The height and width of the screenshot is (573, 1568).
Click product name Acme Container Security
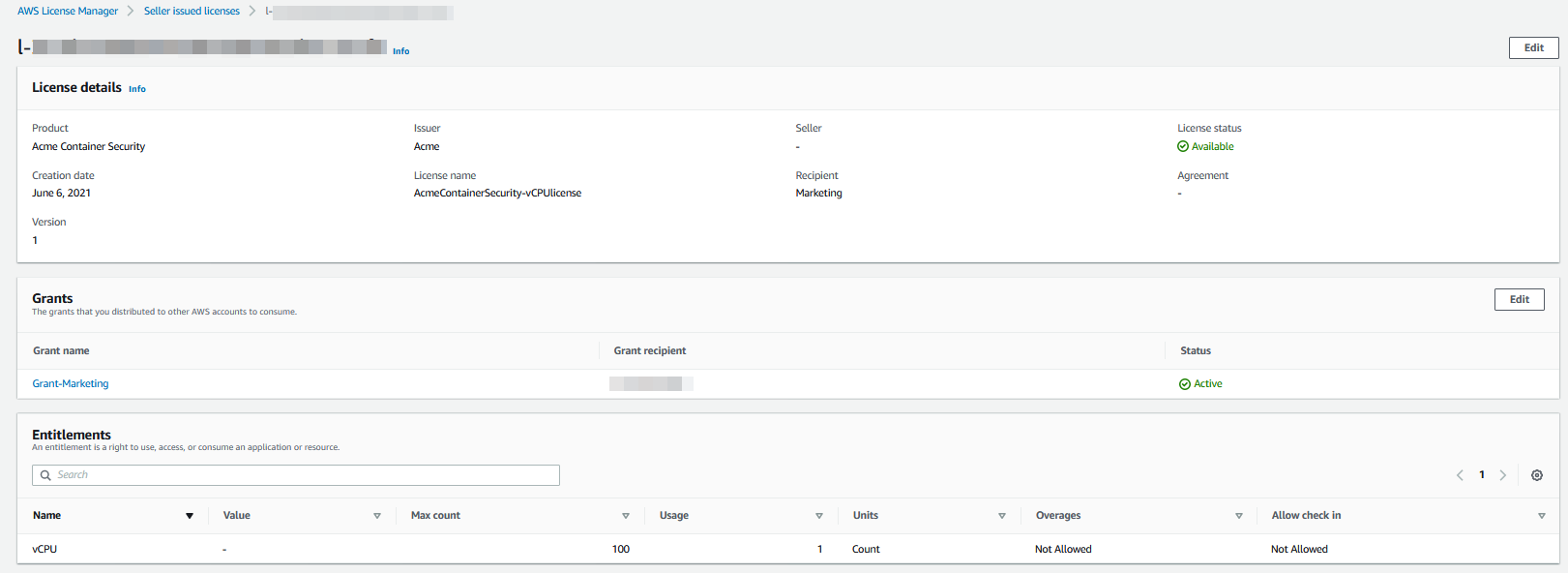[x=88, y=147]
